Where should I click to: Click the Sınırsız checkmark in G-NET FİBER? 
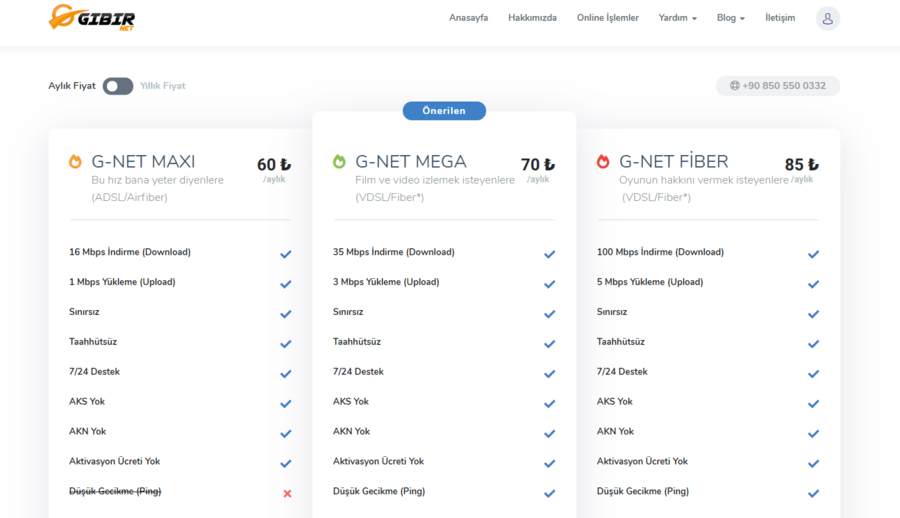tap(813, 314)
